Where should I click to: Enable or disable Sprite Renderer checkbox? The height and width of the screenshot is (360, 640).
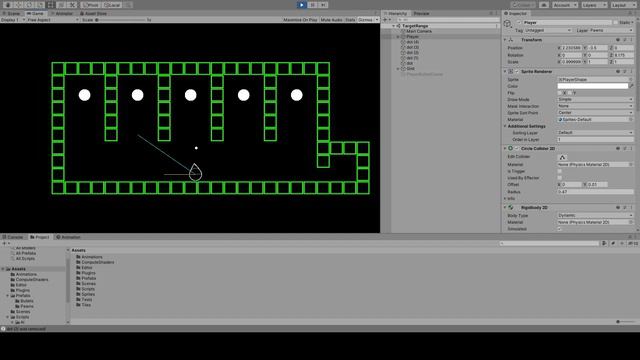click(517, 71)
